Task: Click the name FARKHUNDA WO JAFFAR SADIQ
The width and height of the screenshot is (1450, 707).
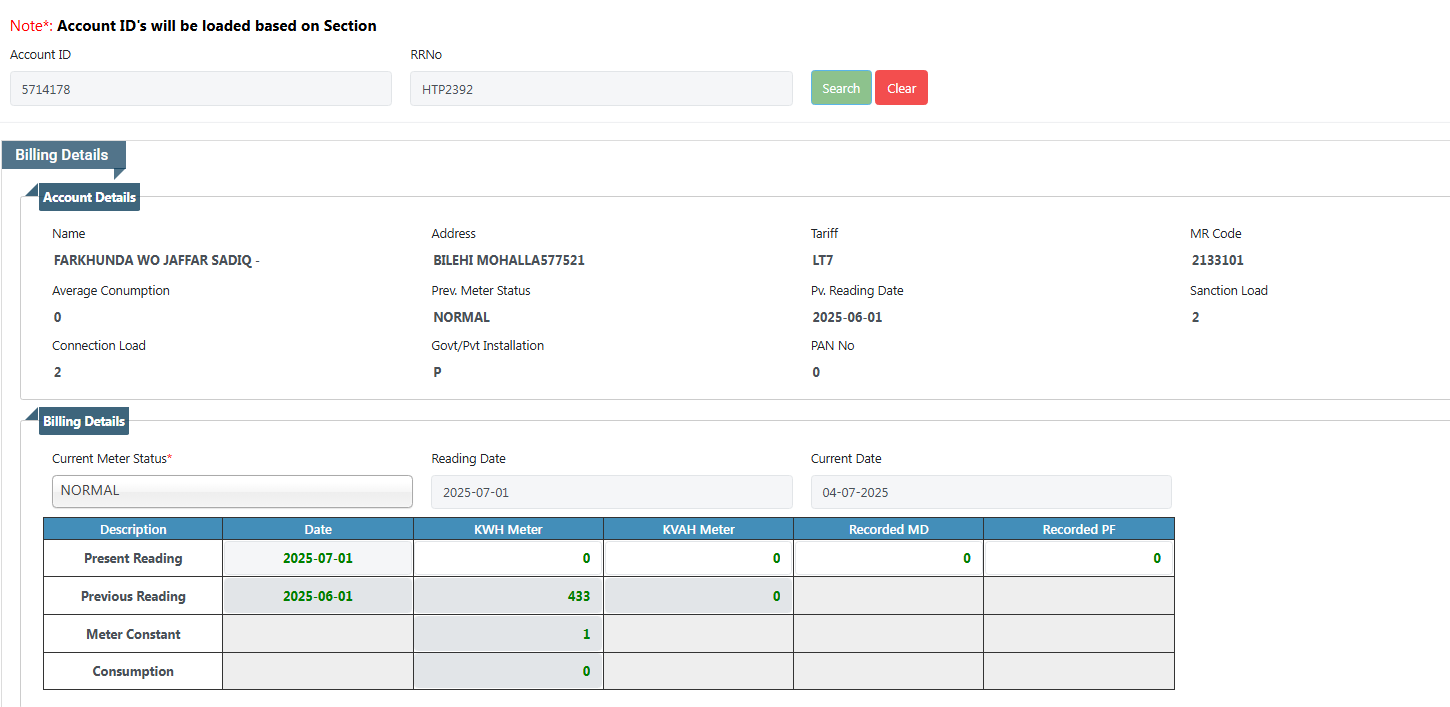Action: point(157,260)
